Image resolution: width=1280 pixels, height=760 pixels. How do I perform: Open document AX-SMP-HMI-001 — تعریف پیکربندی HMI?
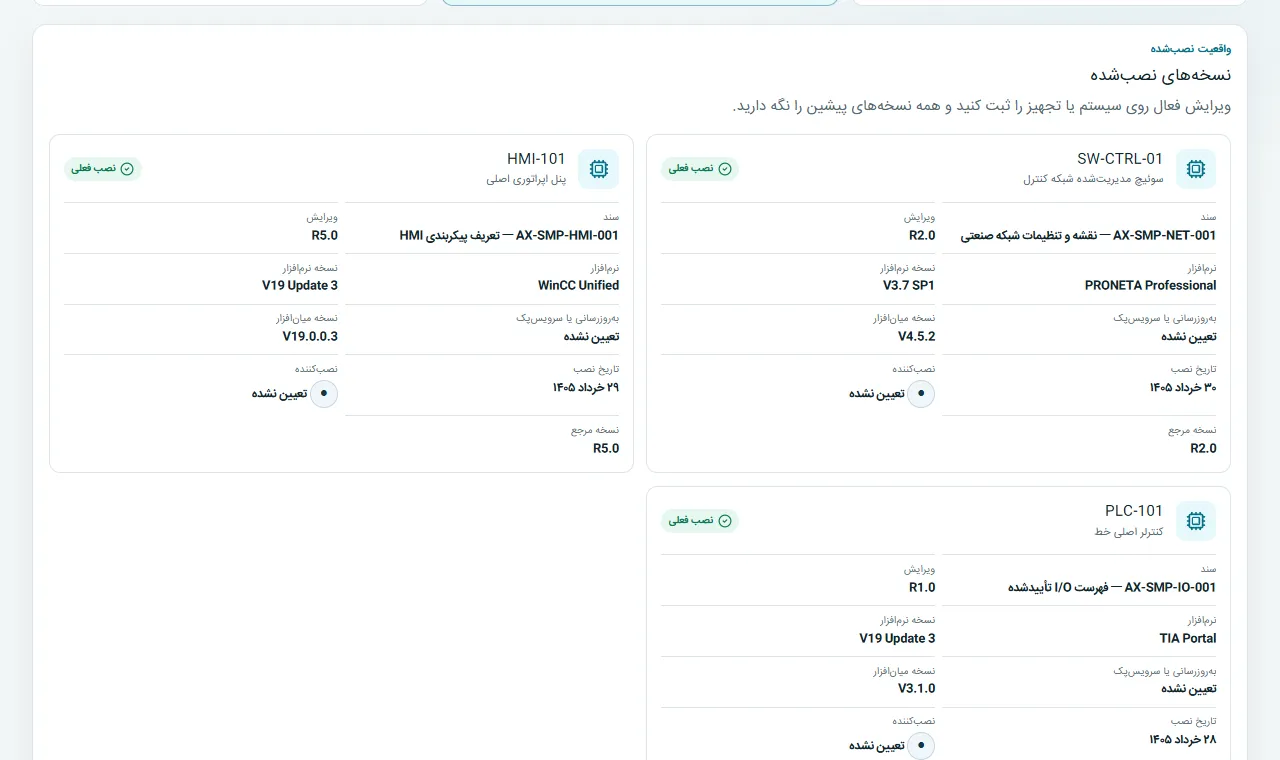coord(509,236)
